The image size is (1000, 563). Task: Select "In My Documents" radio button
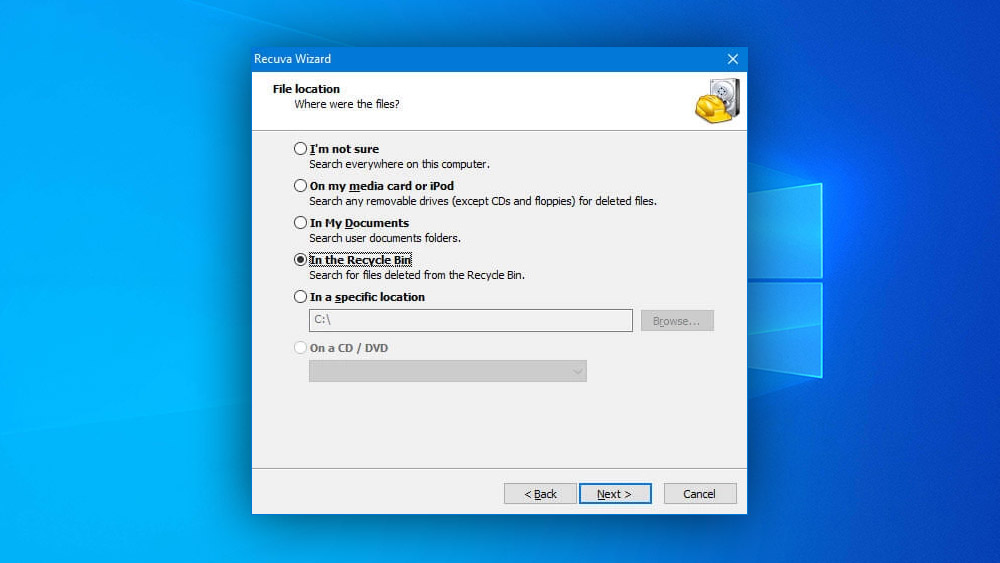click(300, 223)
